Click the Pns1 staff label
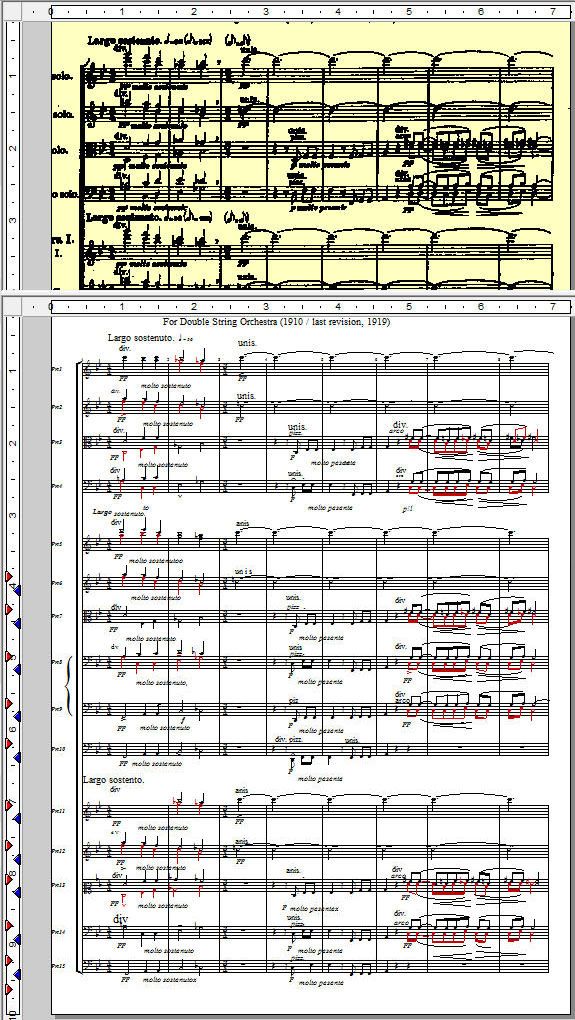Screen dimensions: 575x1020 (57, 369)
